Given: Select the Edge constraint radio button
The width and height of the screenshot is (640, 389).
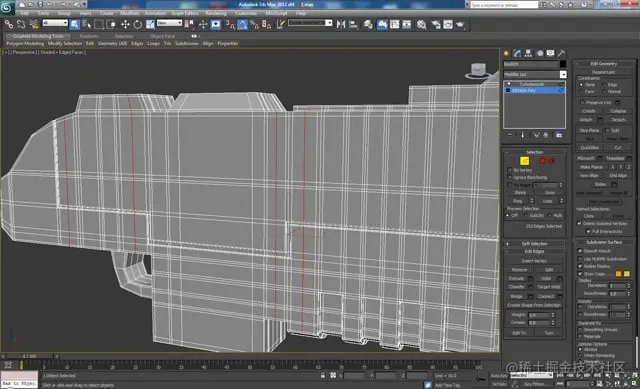Looking at the screenshot, I should (604, 84).
